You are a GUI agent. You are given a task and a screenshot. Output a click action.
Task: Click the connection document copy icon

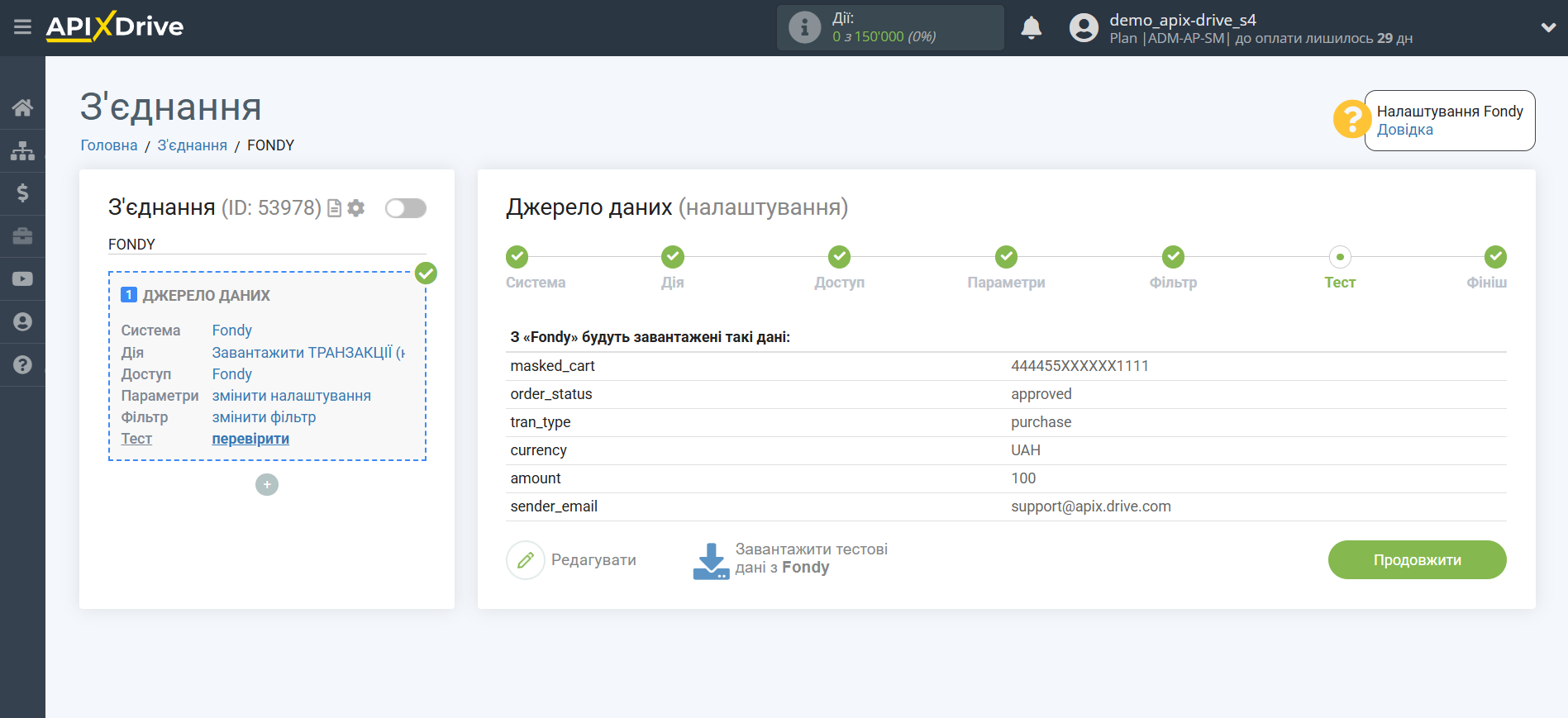point(334,208)
